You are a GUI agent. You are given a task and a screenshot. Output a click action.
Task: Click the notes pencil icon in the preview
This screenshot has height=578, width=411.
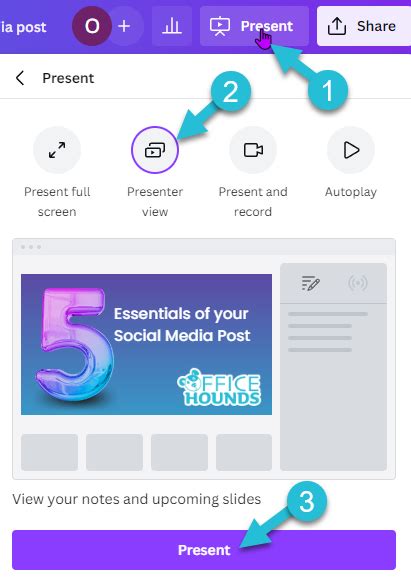pos(310,283)
